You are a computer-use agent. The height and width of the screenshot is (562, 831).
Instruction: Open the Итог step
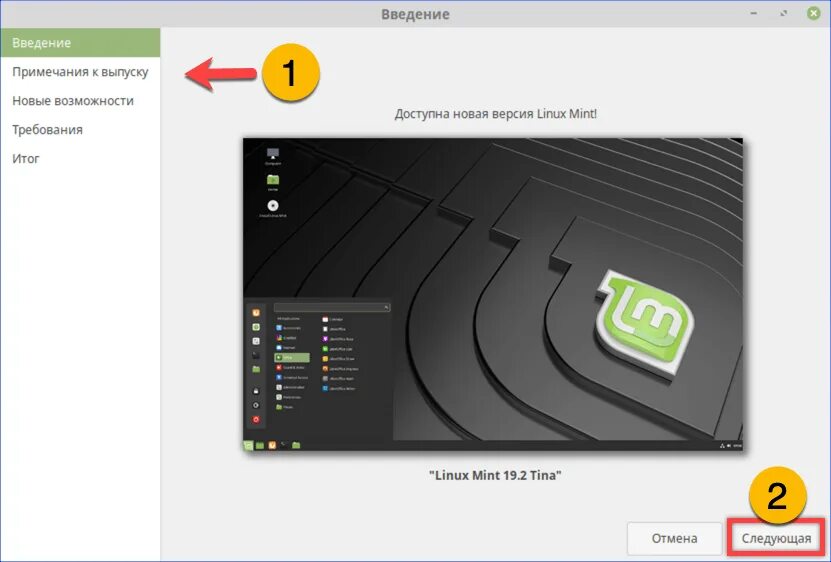80,159
